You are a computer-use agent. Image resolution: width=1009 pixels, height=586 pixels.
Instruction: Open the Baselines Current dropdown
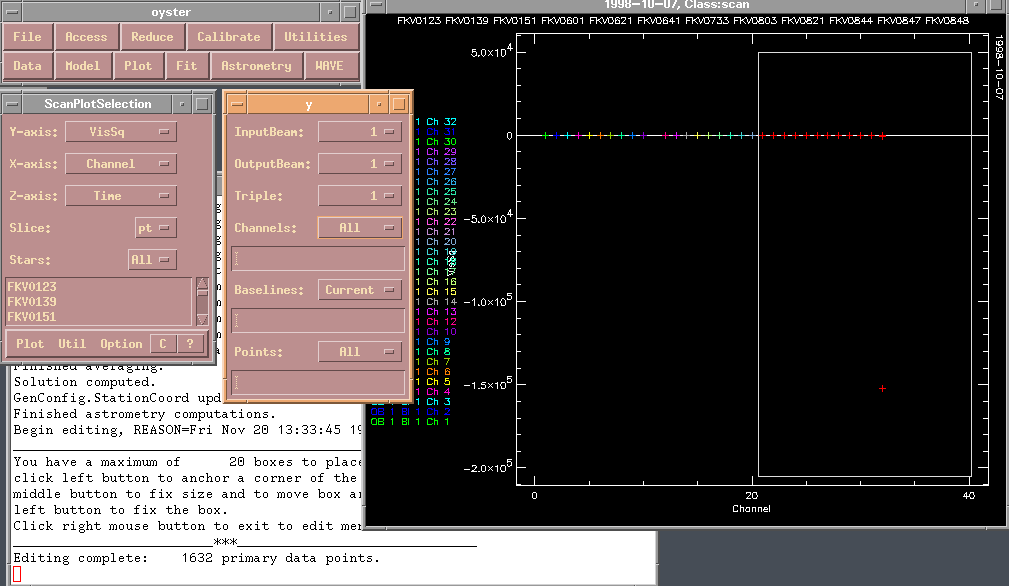[360, 290]
